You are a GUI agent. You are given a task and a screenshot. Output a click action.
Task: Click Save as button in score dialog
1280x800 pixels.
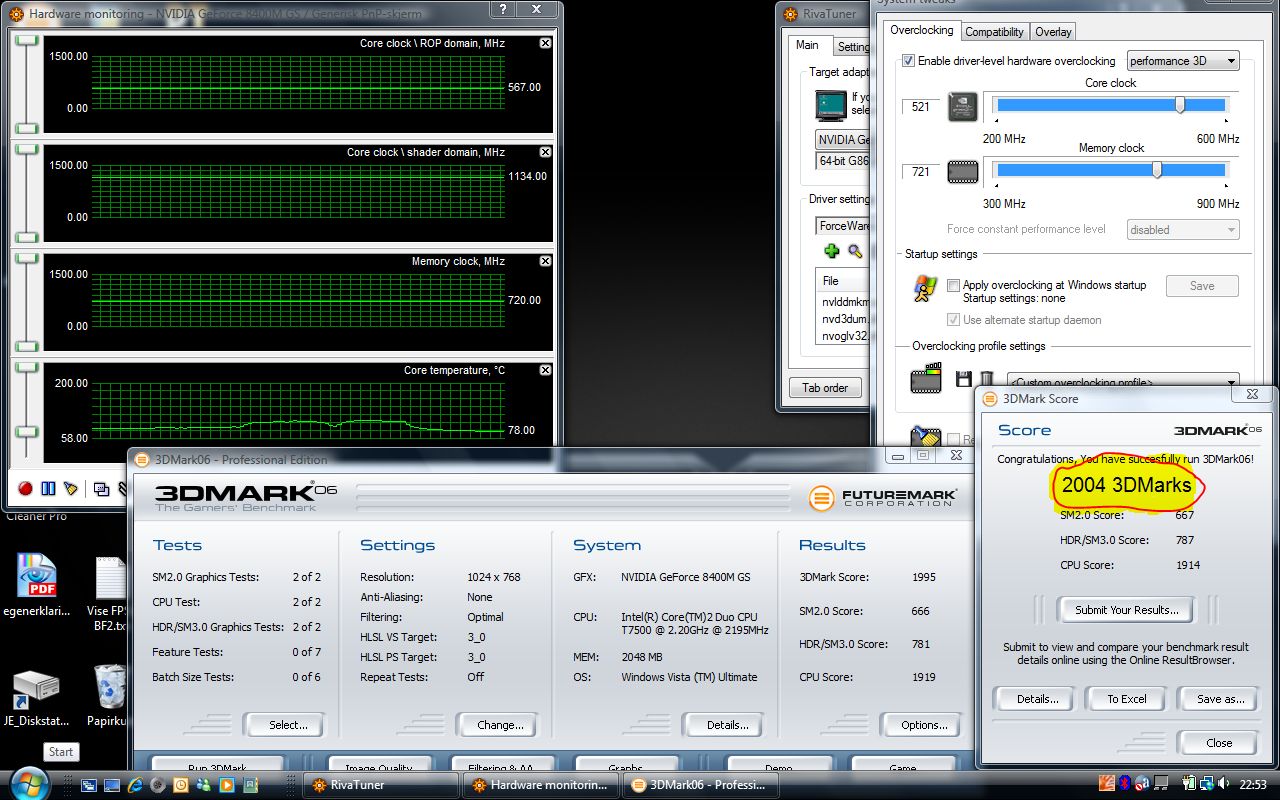(x=1221, y=698)
